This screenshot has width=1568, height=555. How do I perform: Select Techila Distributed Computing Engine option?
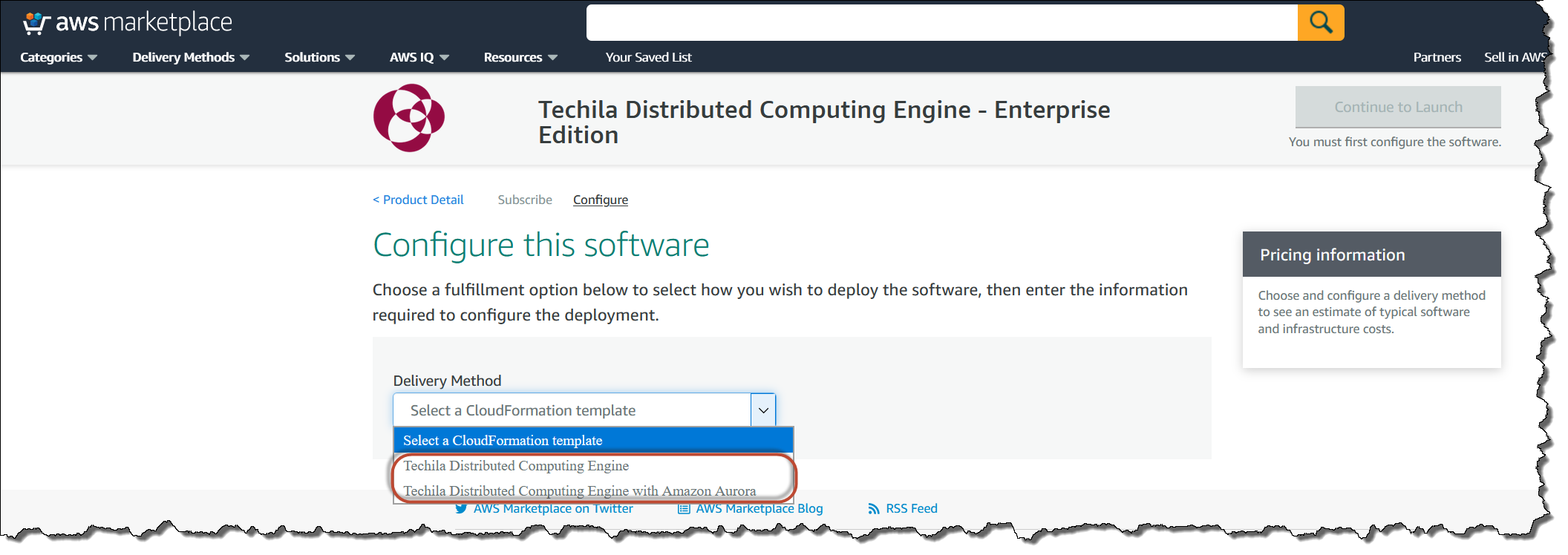click(x=516, y=466)
